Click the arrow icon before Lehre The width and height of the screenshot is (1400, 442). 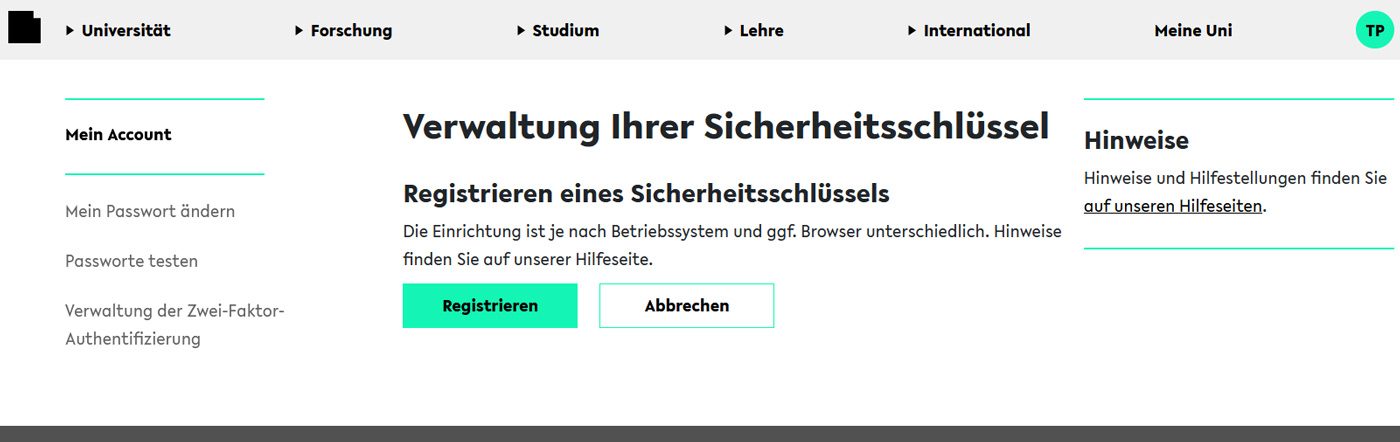[x=728, y=31]
